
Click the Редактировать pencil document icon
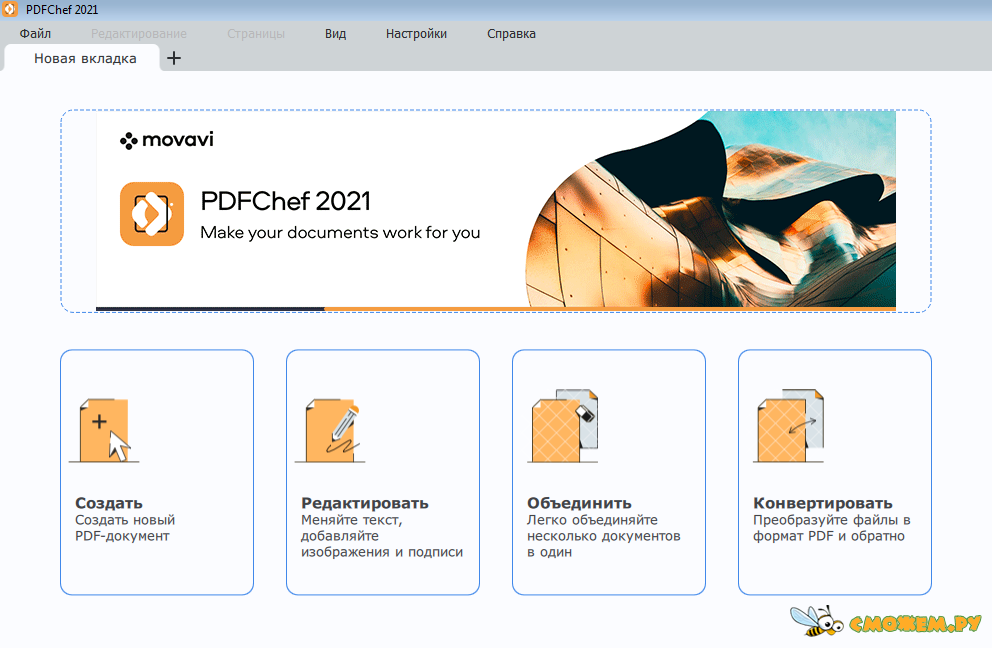click(x=330, y=430)
